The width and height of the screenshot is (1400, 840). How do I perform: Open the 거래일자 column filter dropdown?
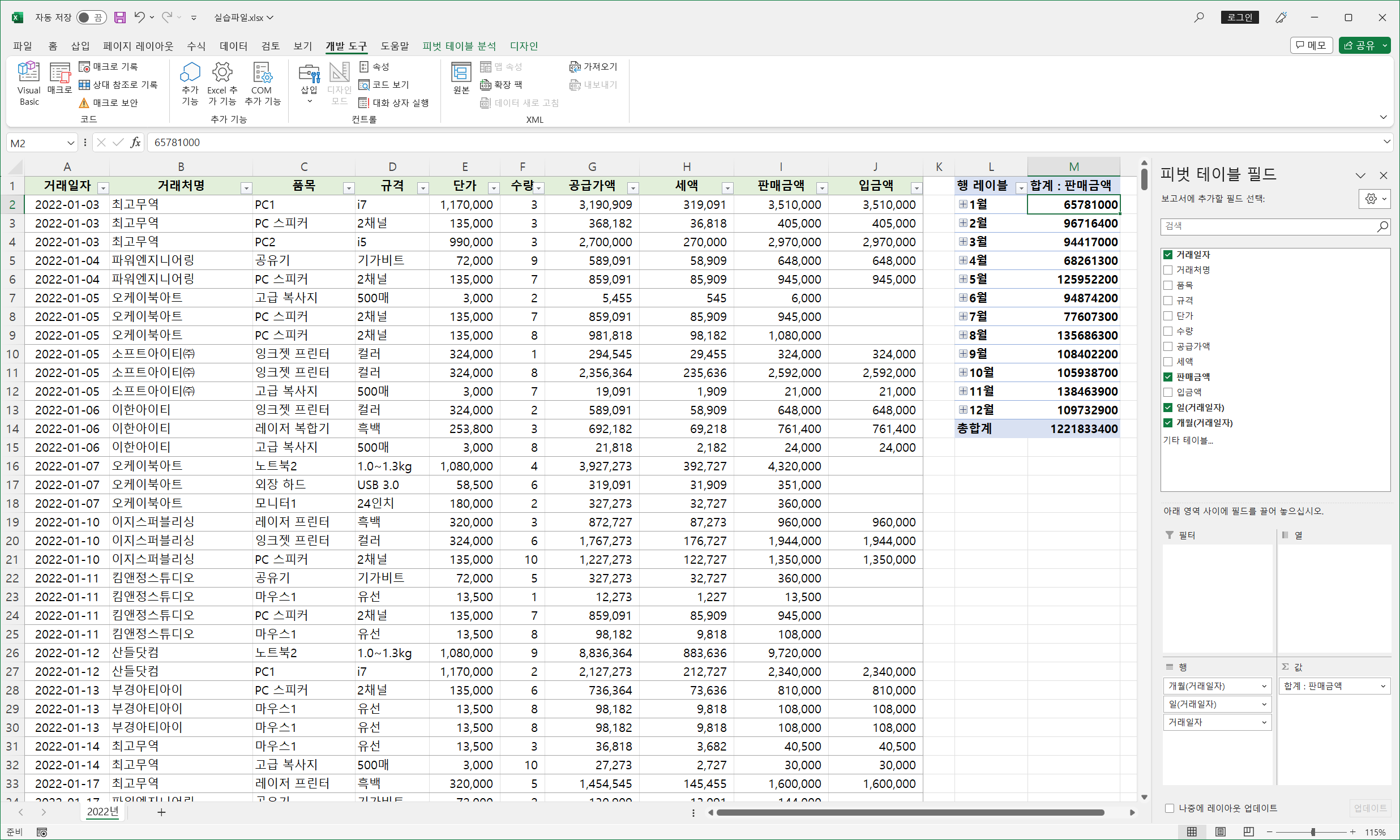click(102, 187)
